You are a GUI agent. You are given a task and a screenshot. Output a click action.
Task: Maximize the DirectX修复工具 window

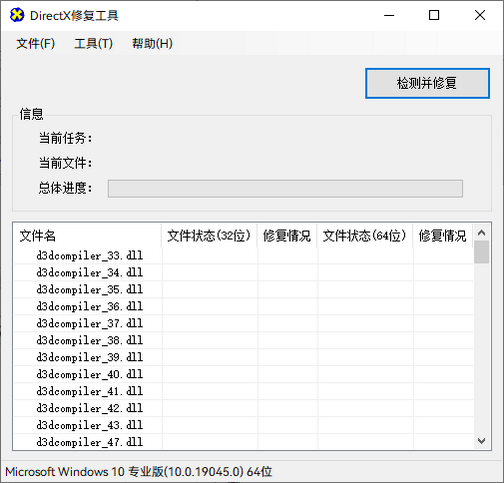pos(434,15)
